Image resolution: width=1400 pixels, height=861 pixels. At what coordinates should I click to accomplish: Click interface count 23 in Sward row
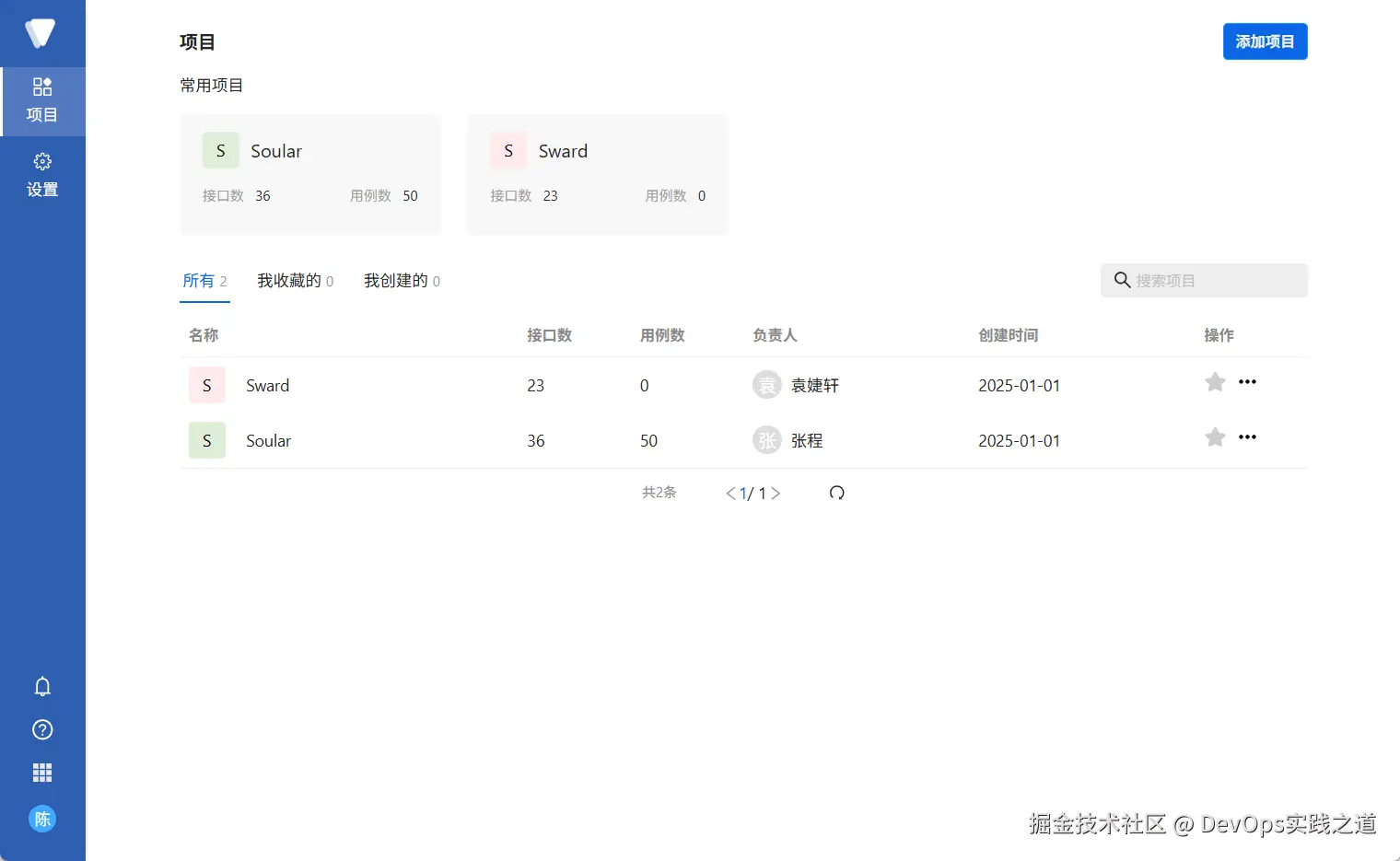tap(536, 385)
